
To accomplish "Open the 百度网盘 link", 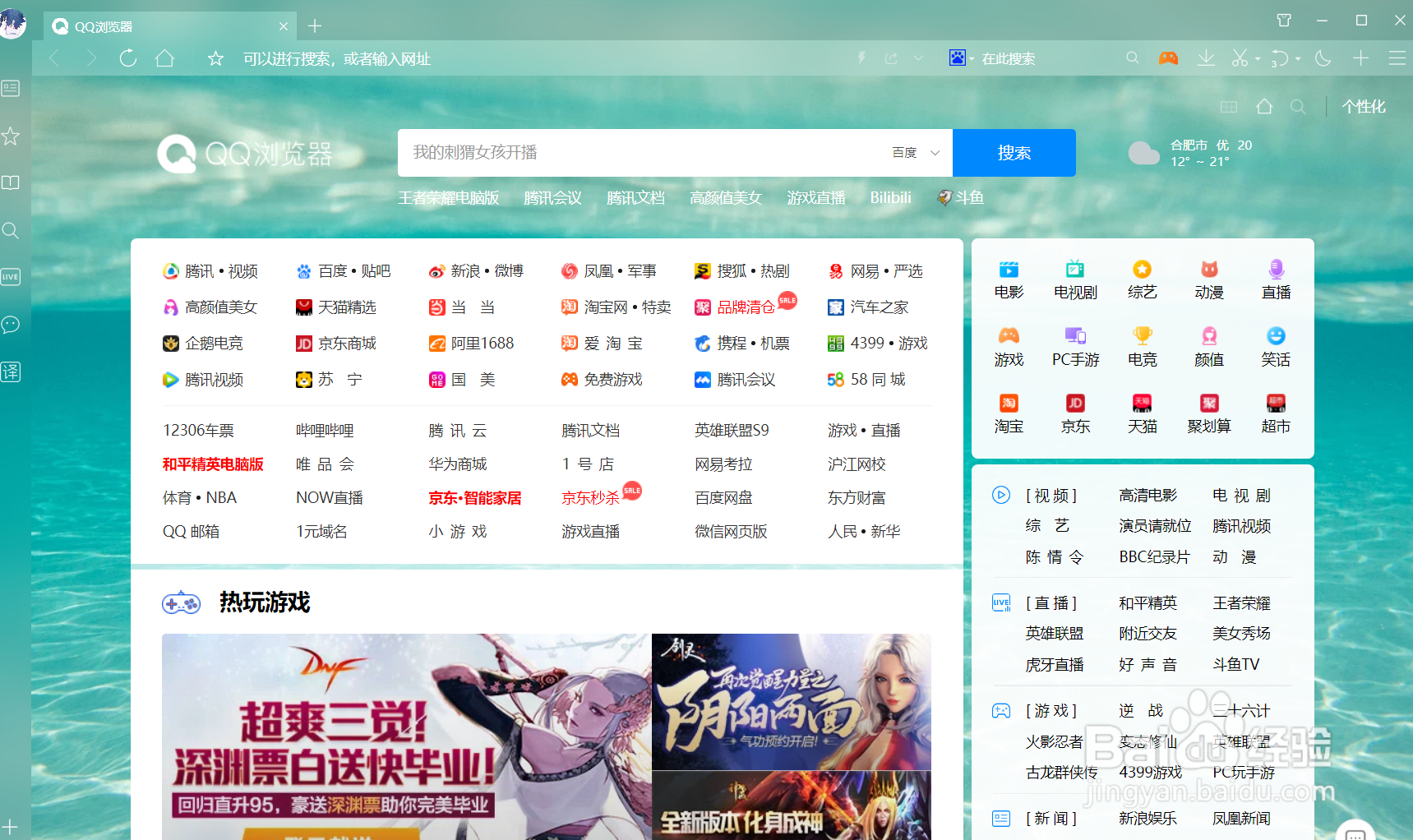I will click(723, 498).
